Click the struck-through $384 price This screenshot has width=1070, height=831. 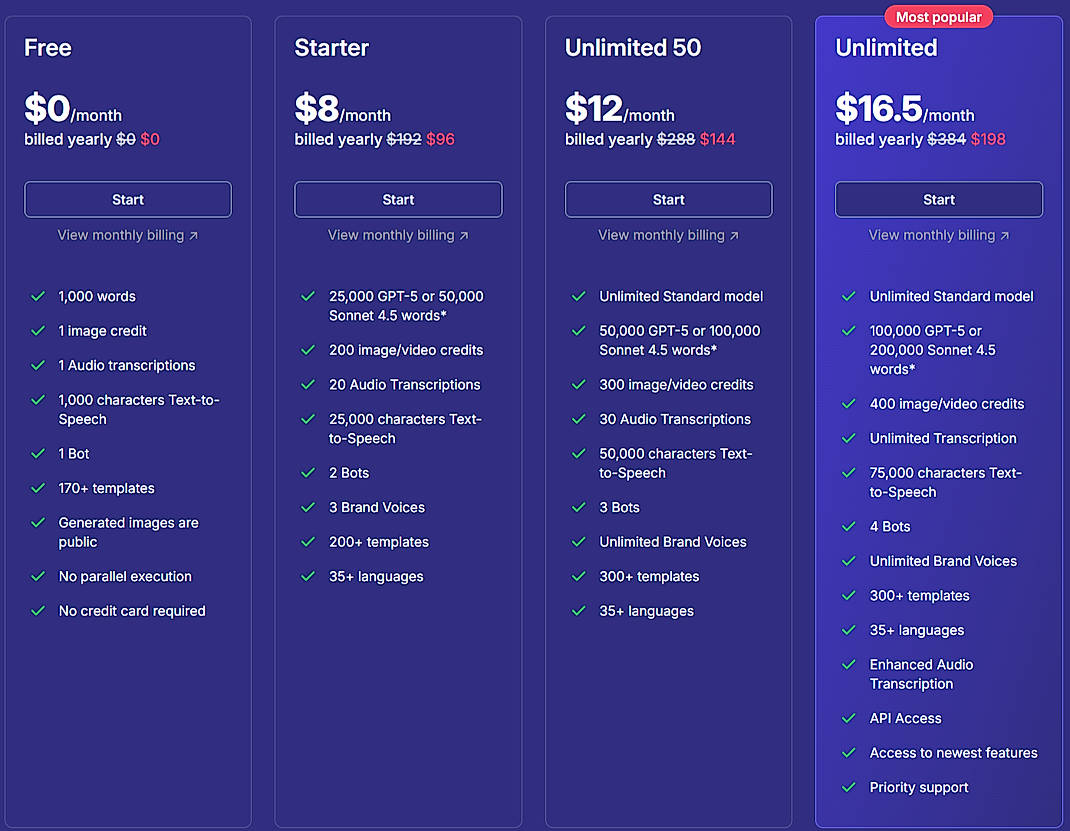click(946, 139)
